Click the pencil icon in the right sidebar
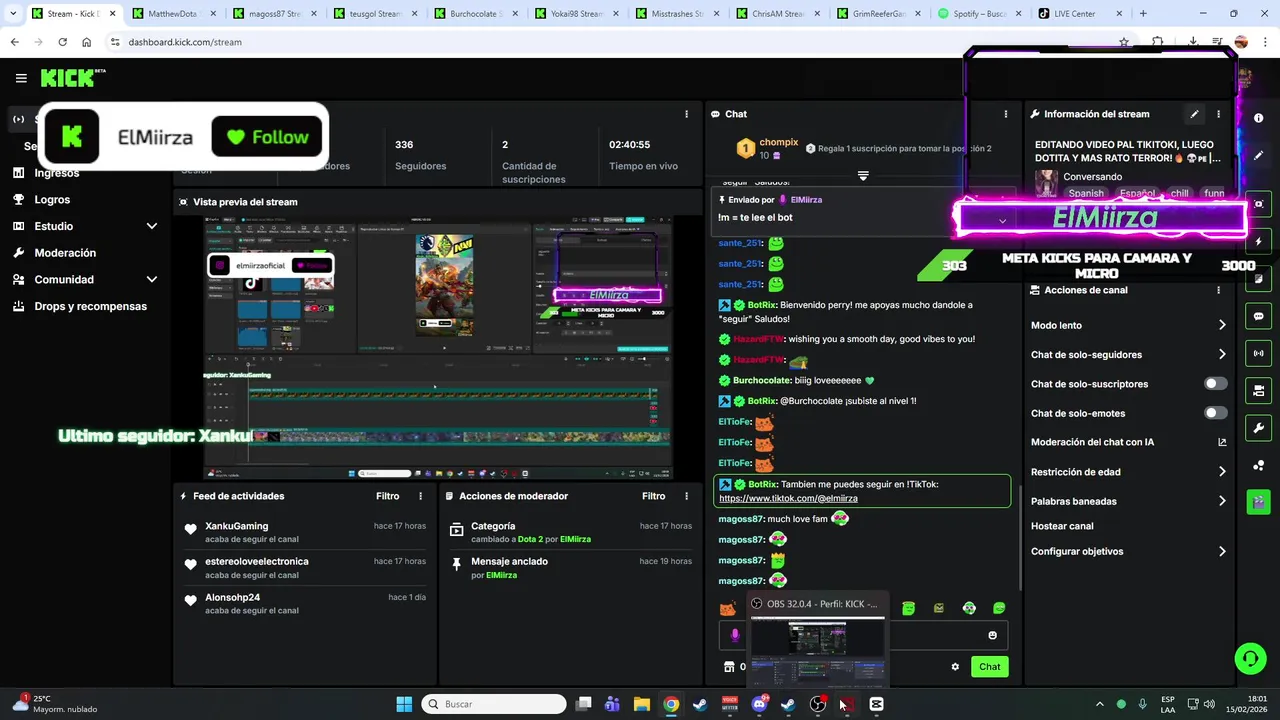Viewport: 1280px width, 720px height. pos(1258,156)
